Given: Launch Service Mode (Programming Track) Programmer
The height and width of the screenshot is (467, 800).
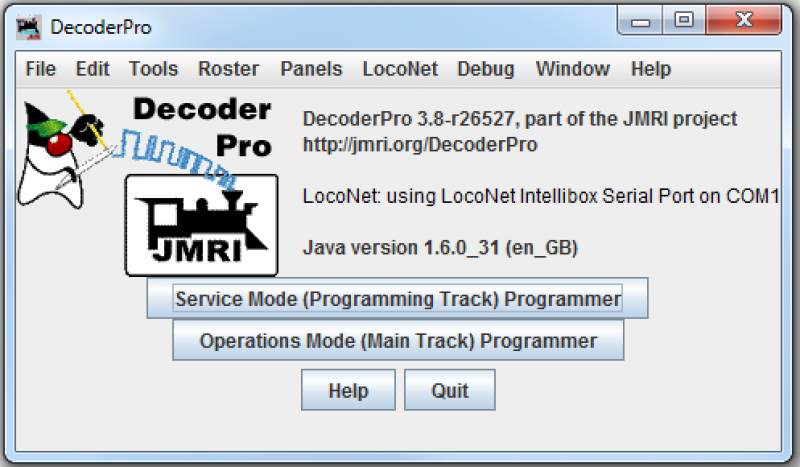Looking at the screenshot, I should [397, 299].
